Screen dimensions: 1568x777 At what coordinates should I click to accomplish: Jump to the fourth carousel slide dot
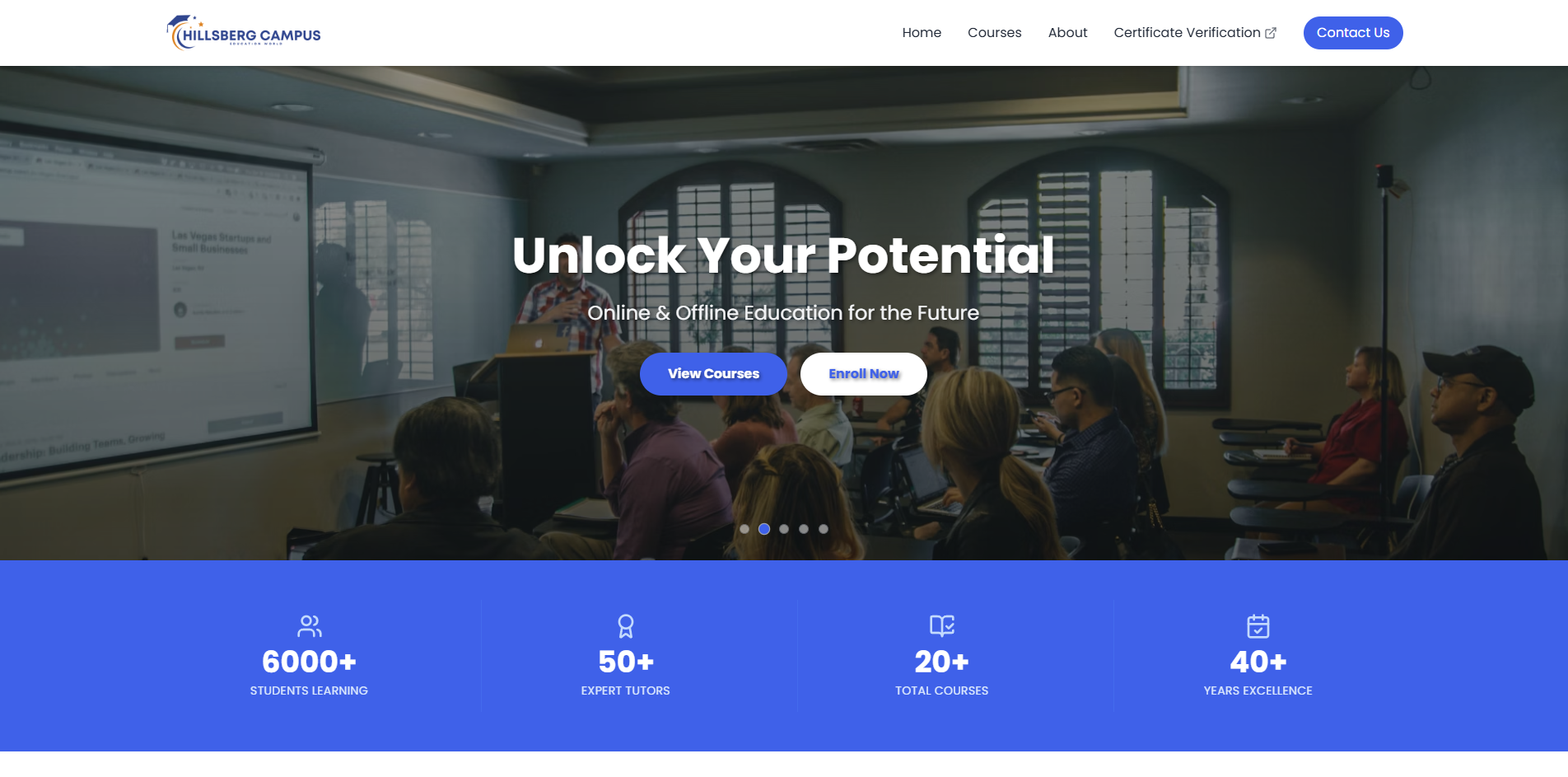804,529
